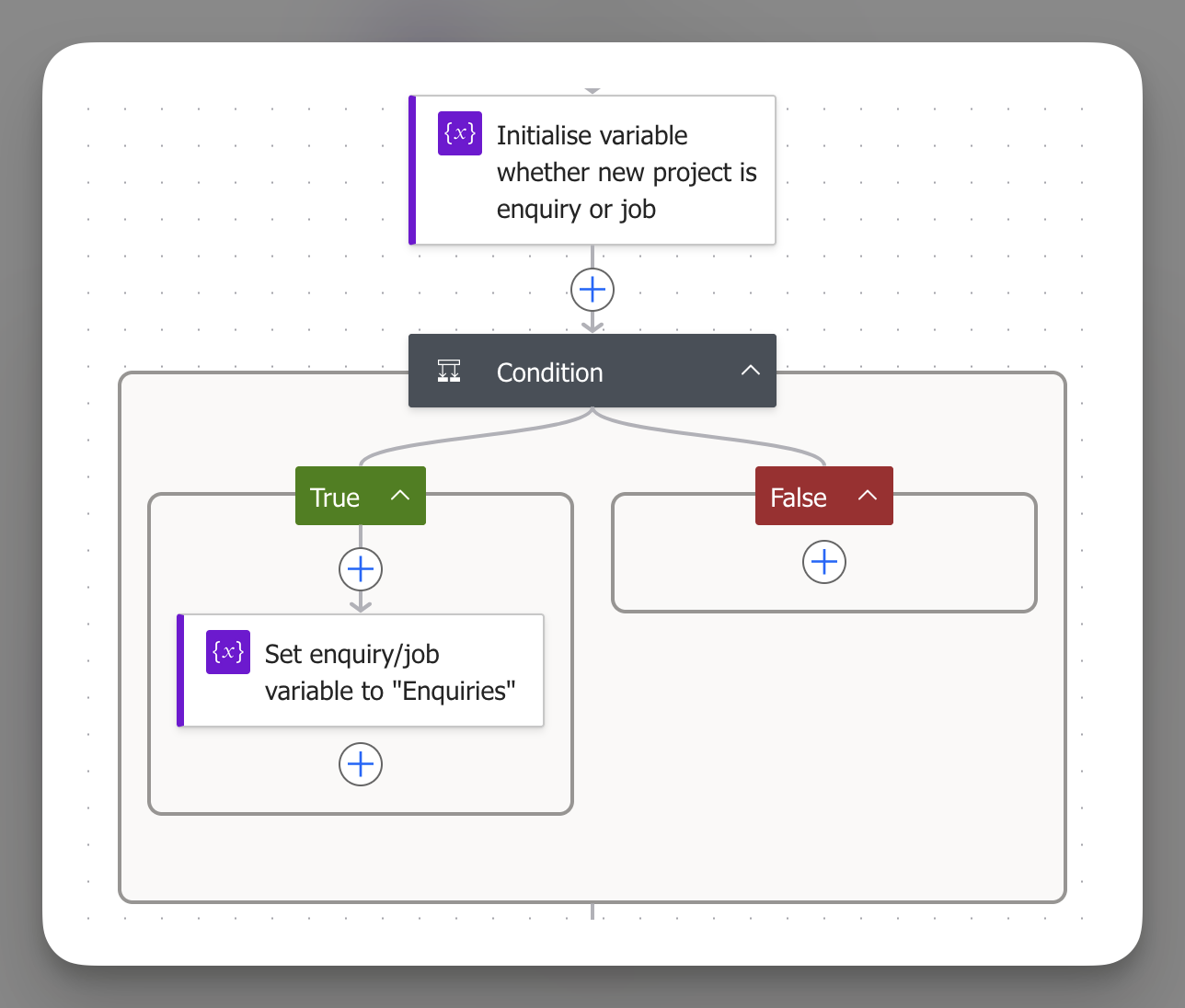Click the variable icon on Initialise variable card
This screenshot has width=1185, height=1008.
click(x=459, y=133)
